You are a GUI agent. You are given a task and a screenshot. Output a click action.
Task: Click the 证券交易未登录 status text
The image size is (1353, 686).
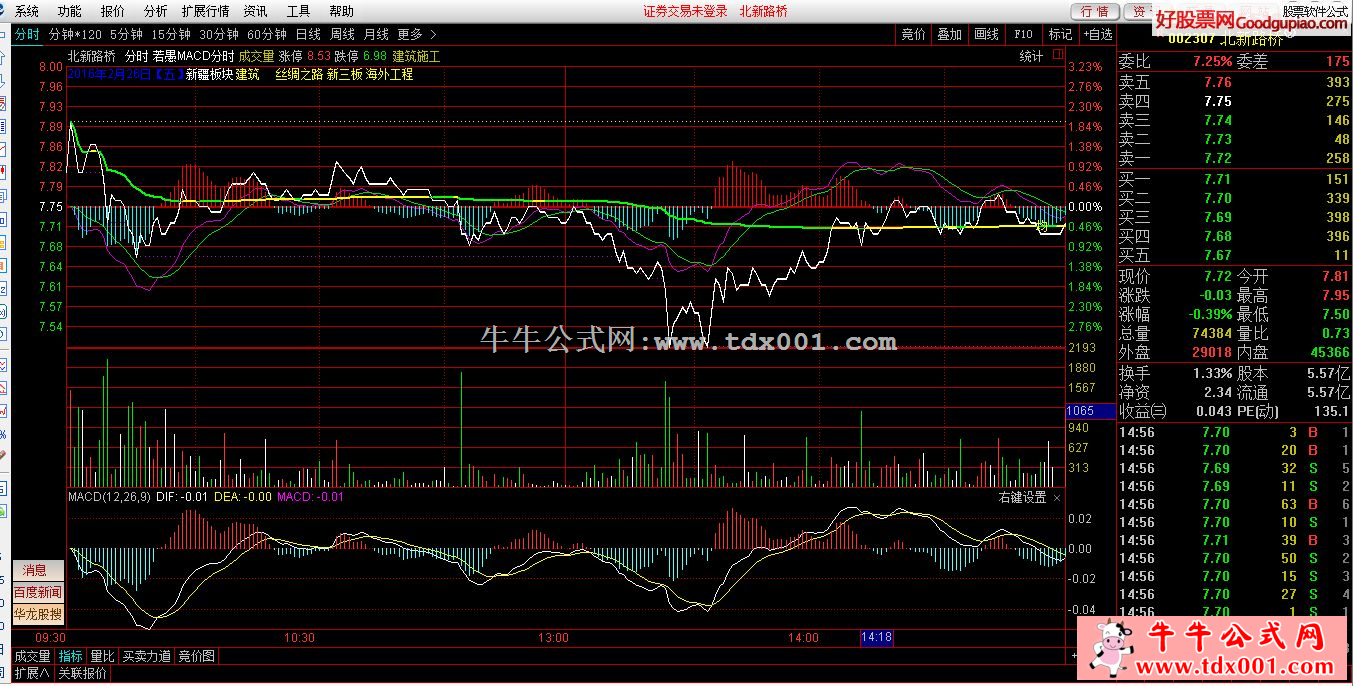(x=685, y=11)
